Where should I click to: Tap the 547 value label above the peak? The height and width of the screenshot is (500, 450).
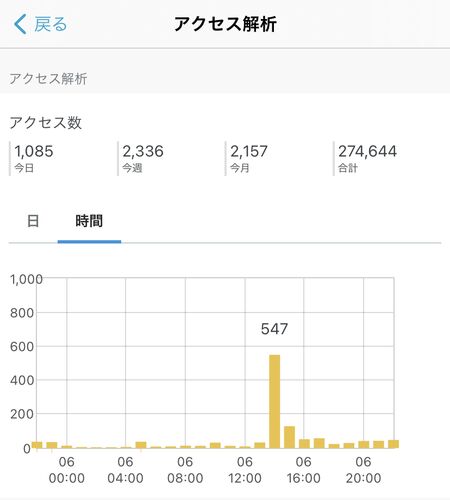tap(274, 329)
